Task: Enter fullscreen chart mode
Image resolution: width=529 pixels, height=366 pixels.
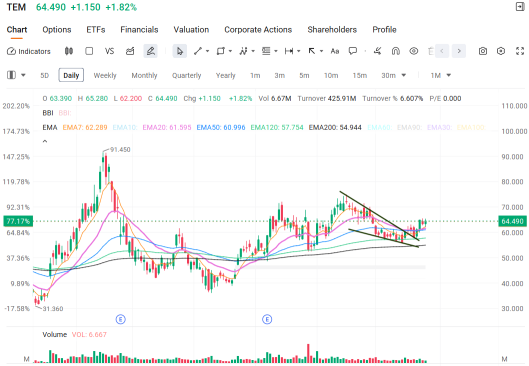Action: pyautogui.click(x=520, y=51)
